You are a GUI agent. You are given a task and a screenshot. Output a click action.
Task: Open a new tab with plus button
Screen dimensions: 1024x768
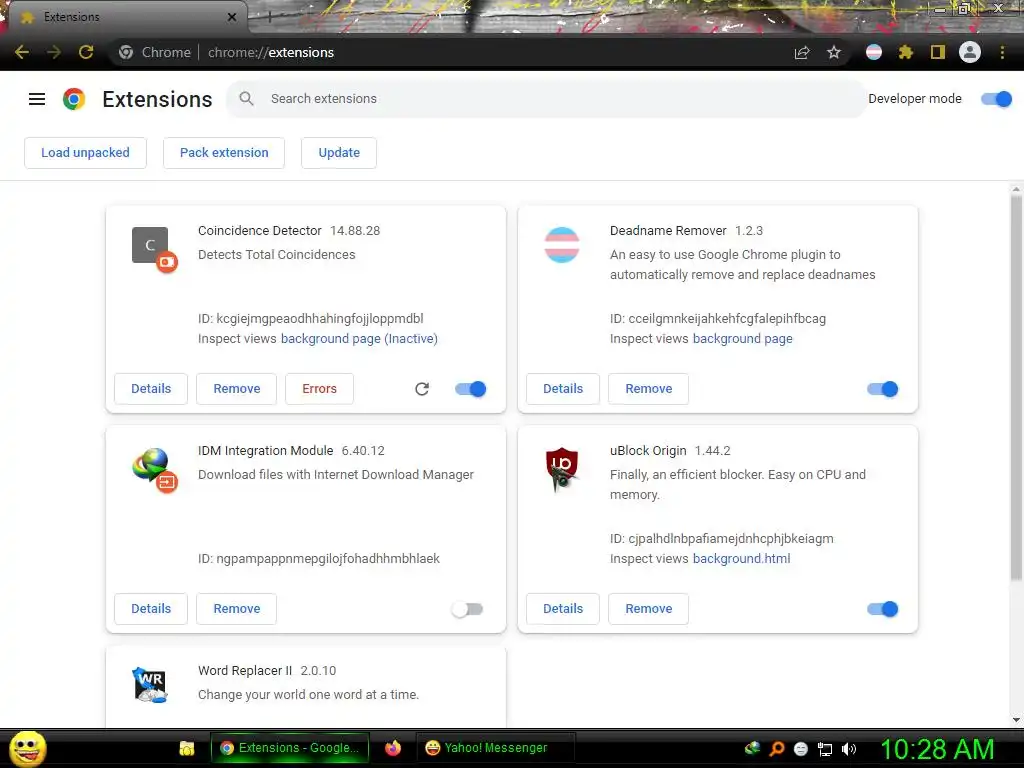coord(269,17)
